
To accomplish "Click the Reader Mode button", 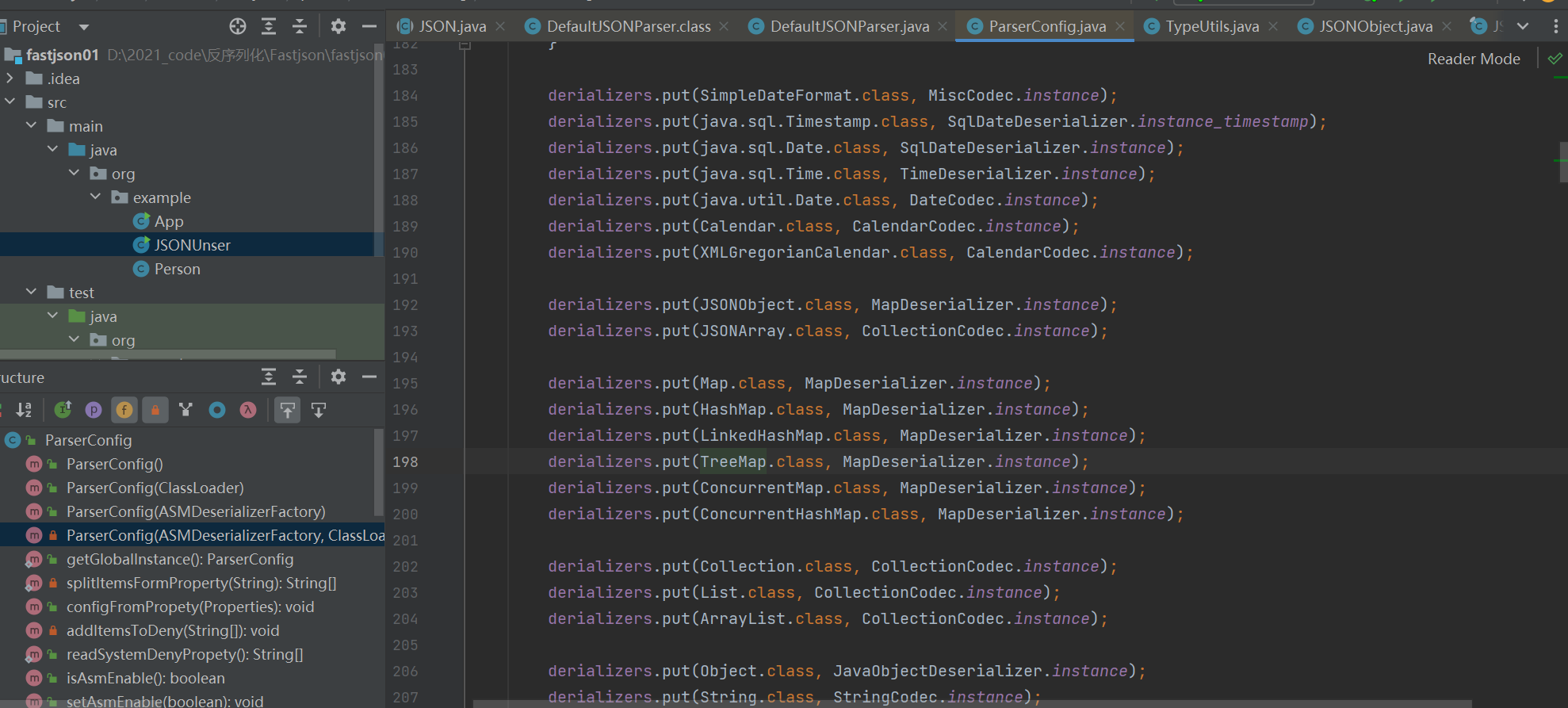I will point(1474,59).
